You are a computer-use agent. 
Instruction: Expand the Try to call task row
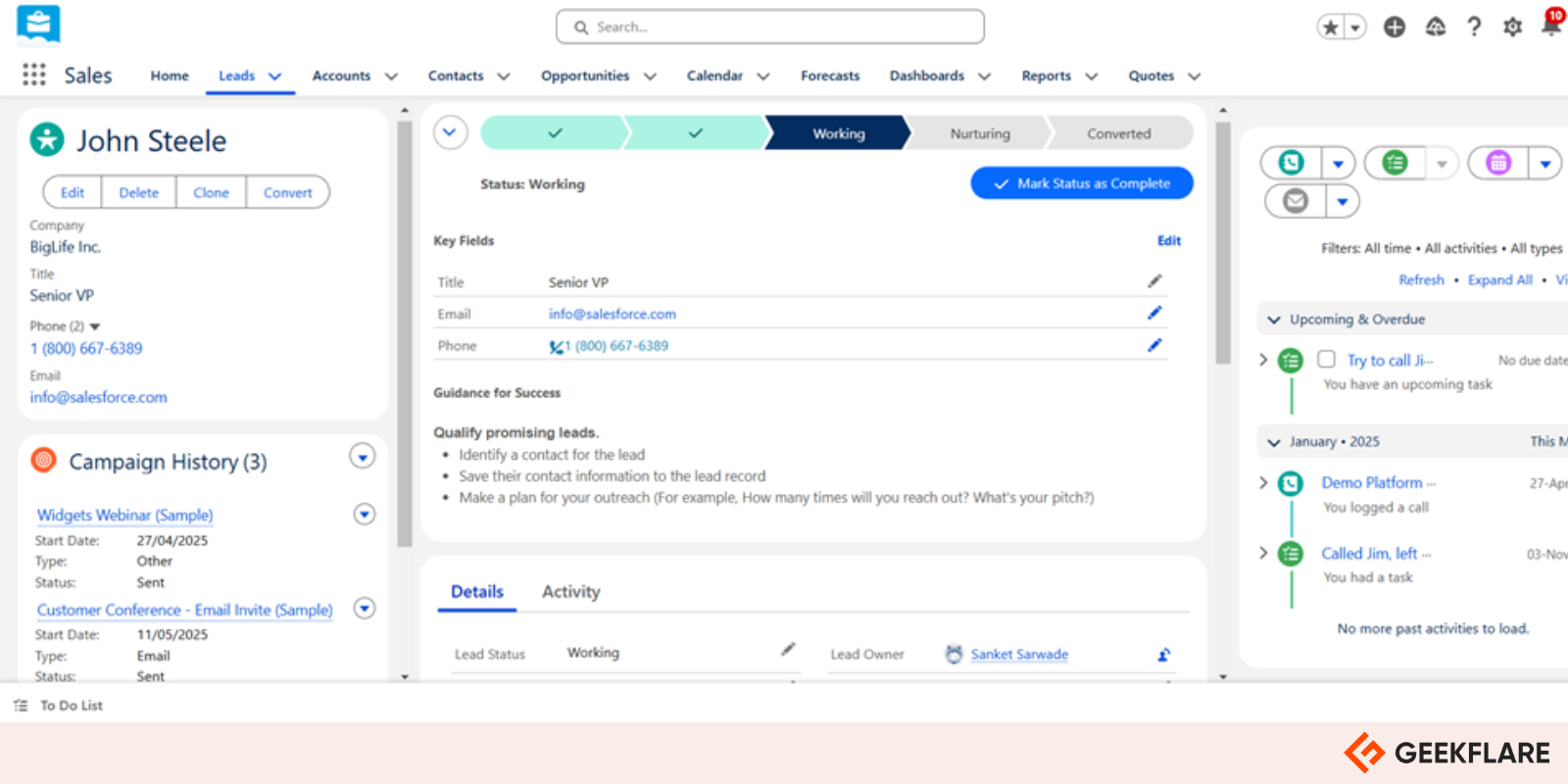(1263, 360)
